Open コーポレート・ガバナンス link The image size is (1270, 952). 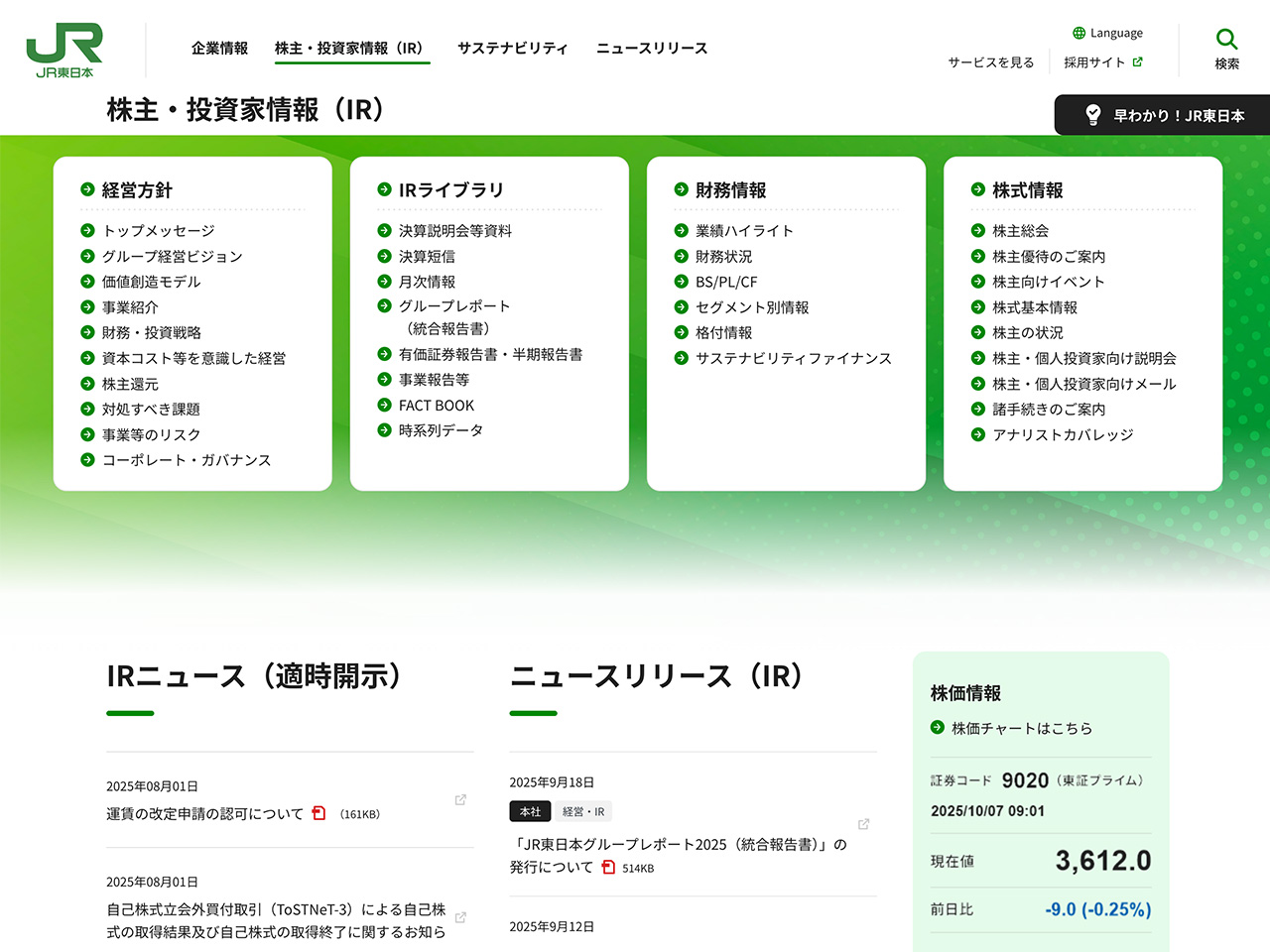click(x=187, y=460)
